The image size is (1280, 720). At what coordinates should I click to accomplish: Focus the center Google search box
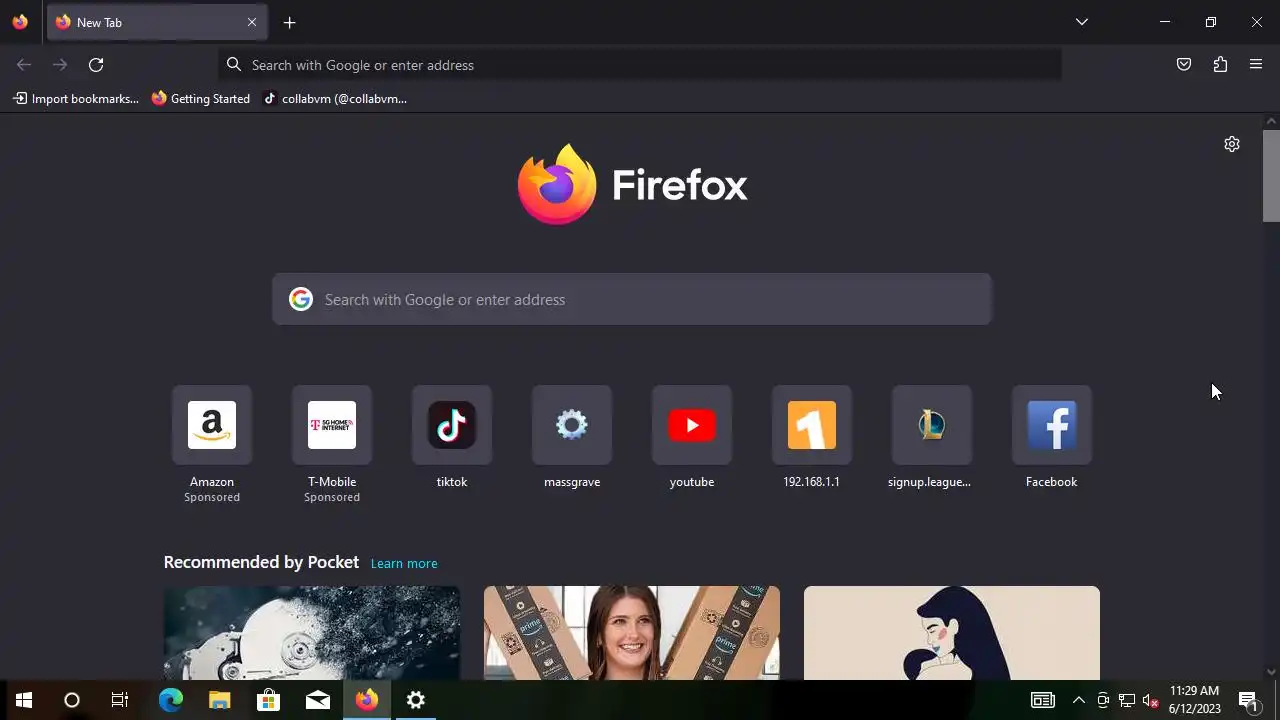click(632, 299)
